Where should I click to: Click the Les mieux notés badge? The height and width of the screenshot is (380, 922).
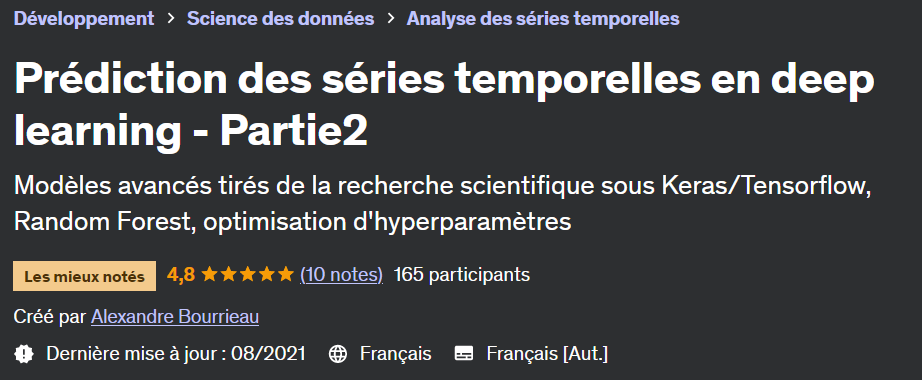click(85, 276)
